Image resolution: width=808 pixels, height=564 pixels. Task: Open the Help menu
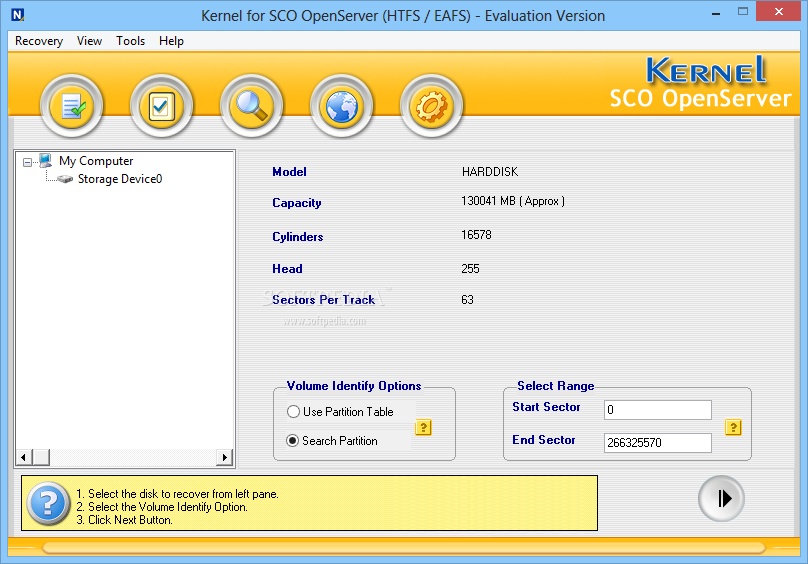171,41
